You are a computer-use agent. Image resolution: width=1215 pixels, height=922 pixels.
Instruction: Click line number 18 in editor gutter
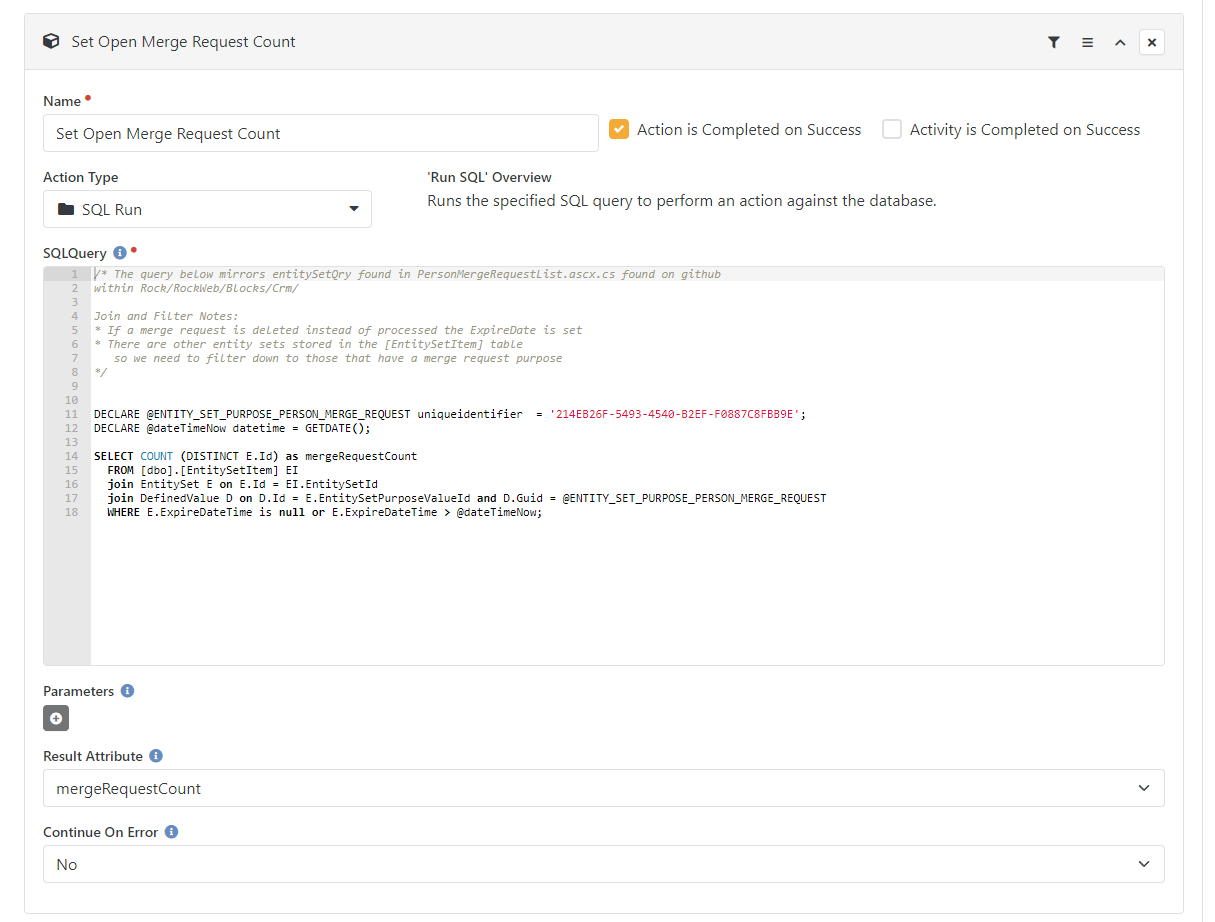pyautogui.click(x=71, y=512)
